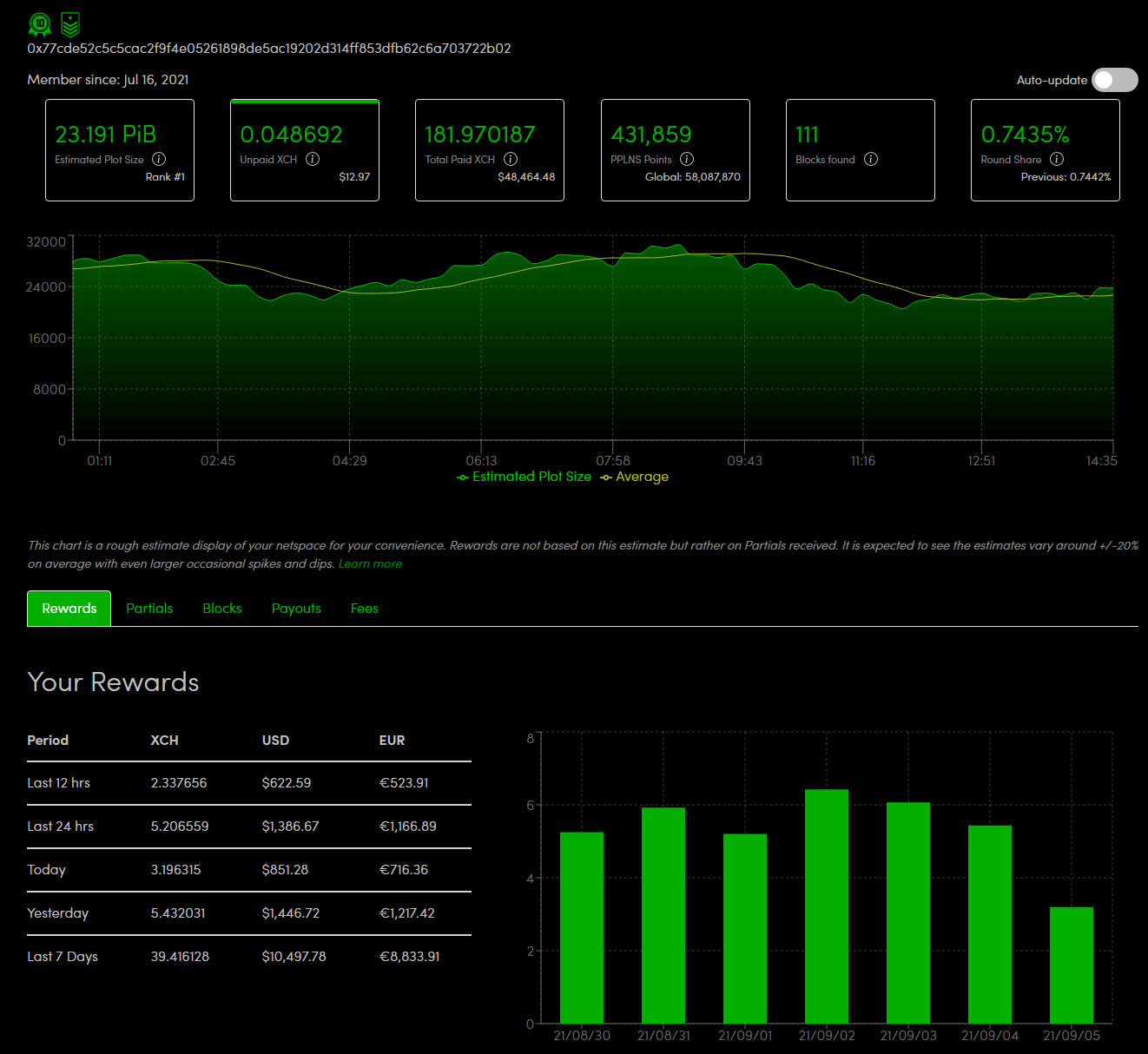Open the Blocks tab
The width and height of the screenshot is (1148, 1054).
222,609
